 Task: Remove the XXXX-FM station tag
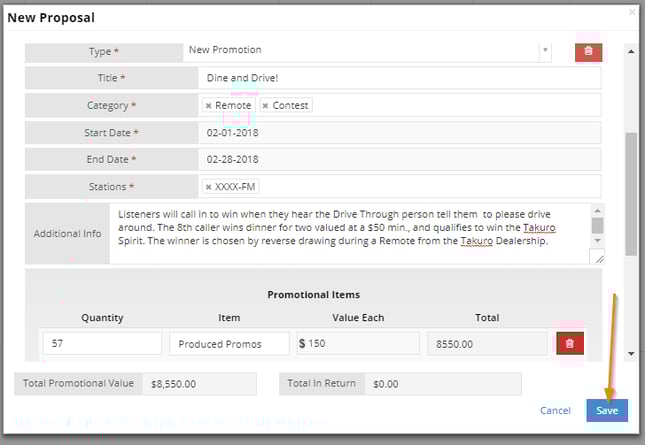[x=209, y=187]
